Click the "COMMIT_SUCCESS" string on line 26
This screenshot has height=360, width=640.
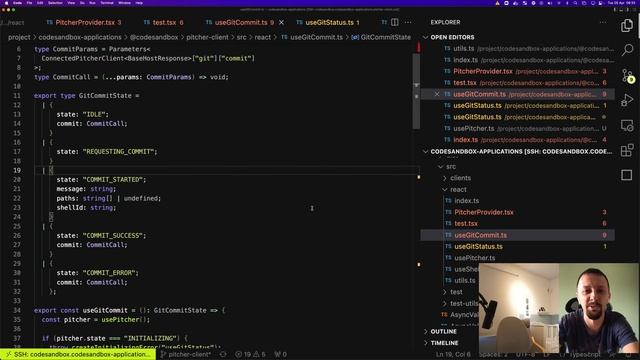click(114, 236)
